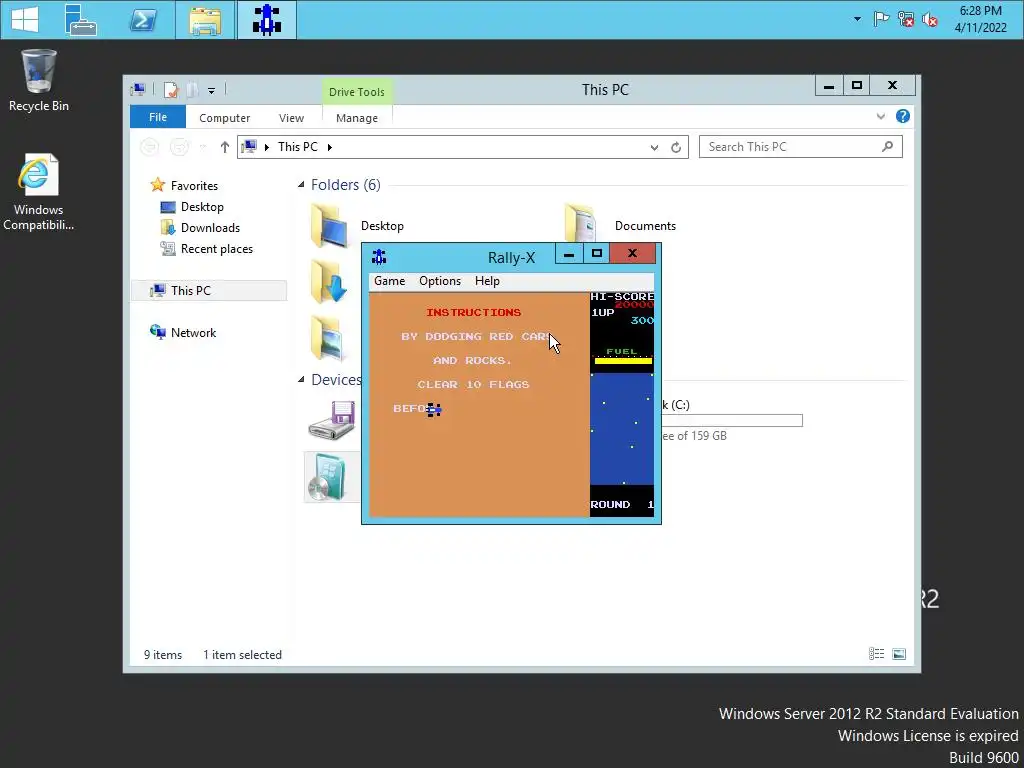This screenshot has width=1024, height=768.
Task: Select the Downloads folder with blue arrow
Action: pyautogui.click(x=328, y=281)
